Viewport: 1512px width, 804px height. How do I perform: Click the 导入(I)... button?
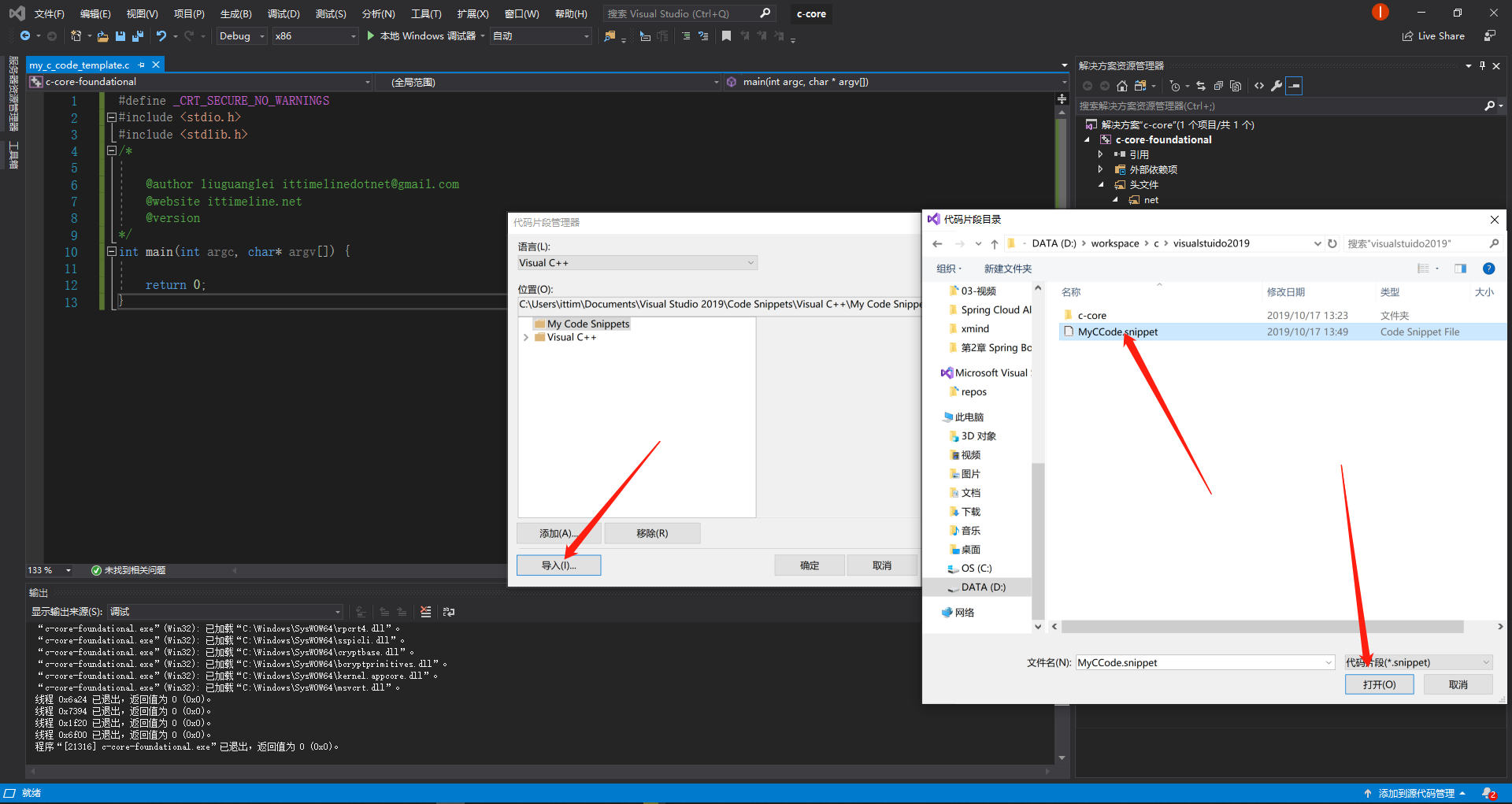[559, 565]
